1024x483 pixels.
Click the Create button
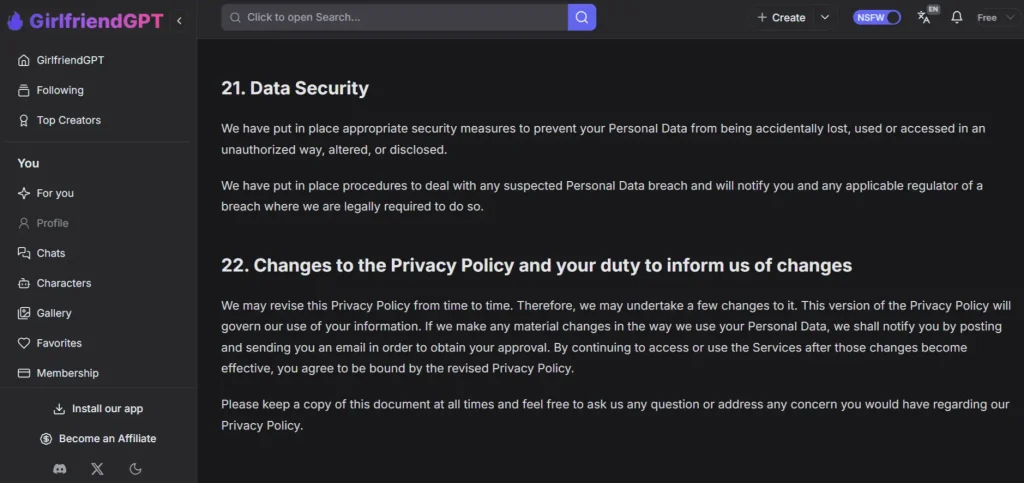point(781,17)
